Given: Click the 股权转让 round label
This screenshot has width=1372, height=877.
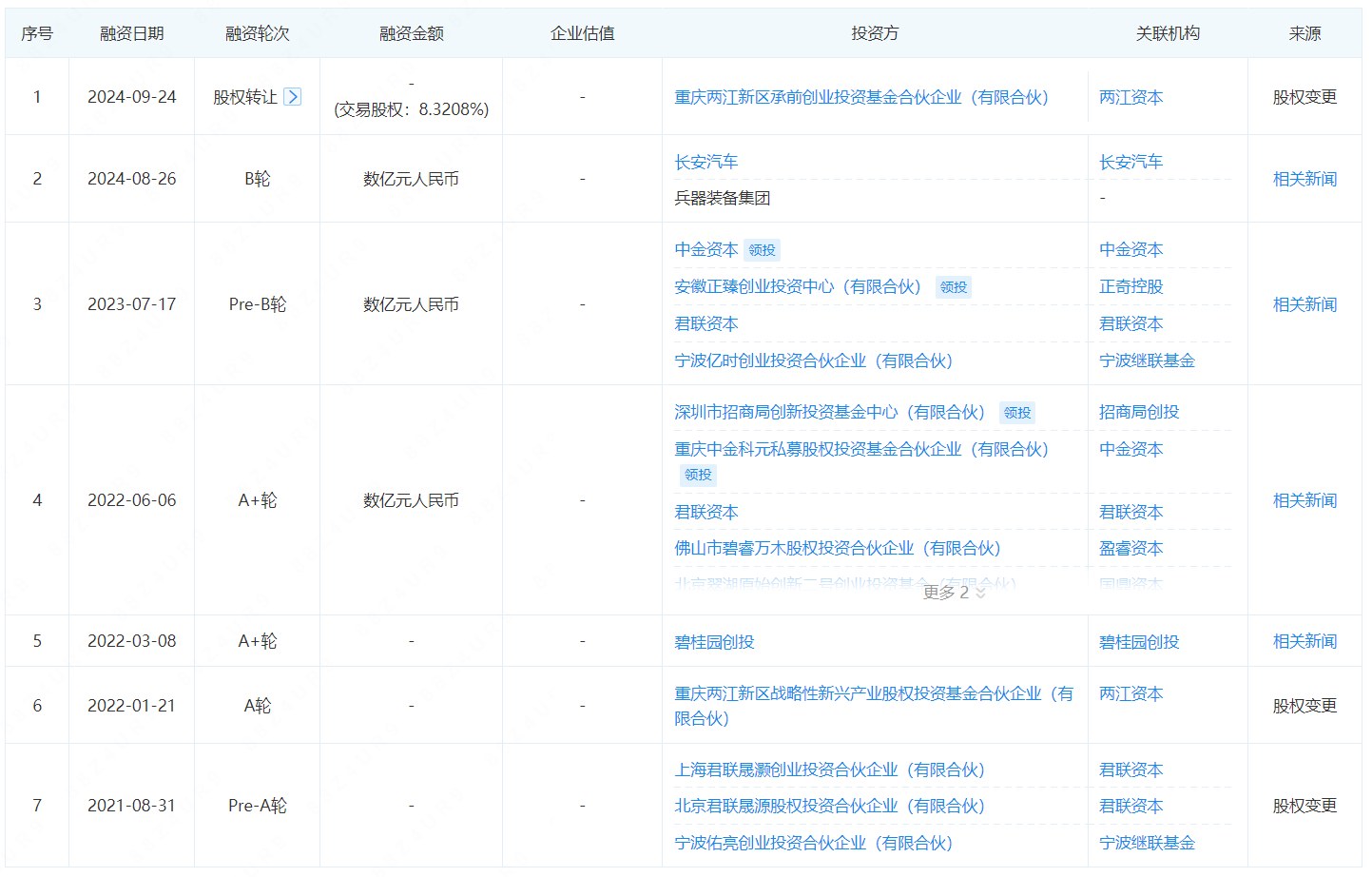Looking at the screenshot, I should coord(245,97).
